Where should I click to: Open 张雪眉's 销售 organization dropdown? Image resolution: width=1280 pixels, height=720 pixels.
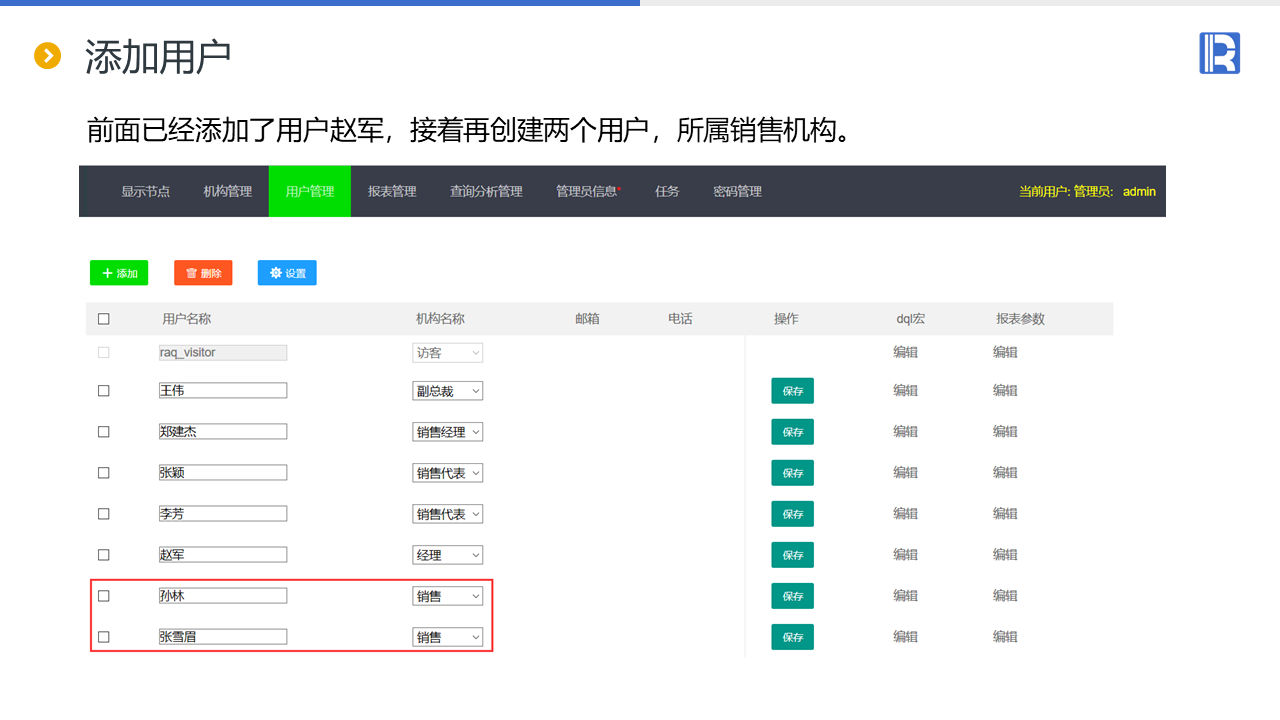448,637
